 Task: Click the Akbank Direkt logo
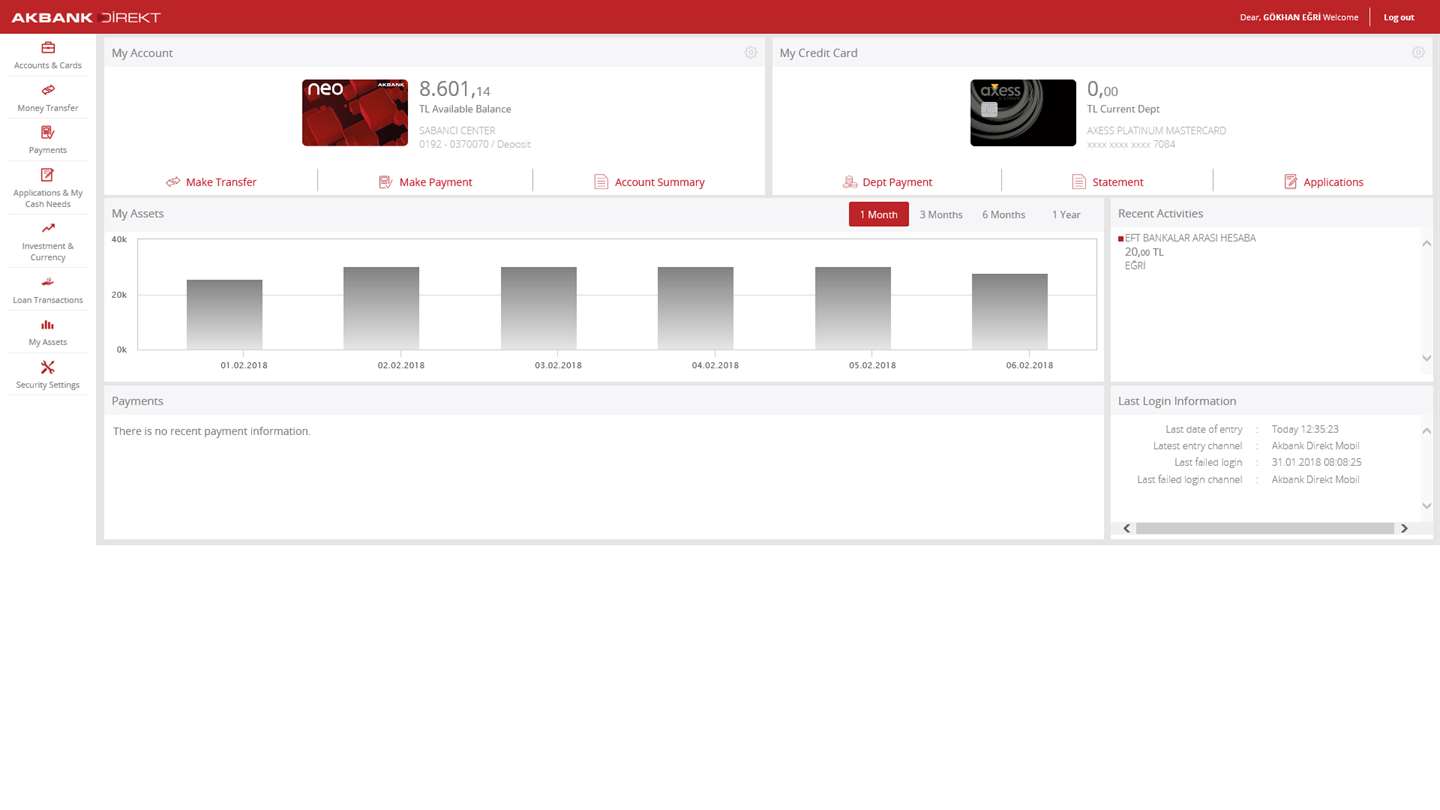86,17
